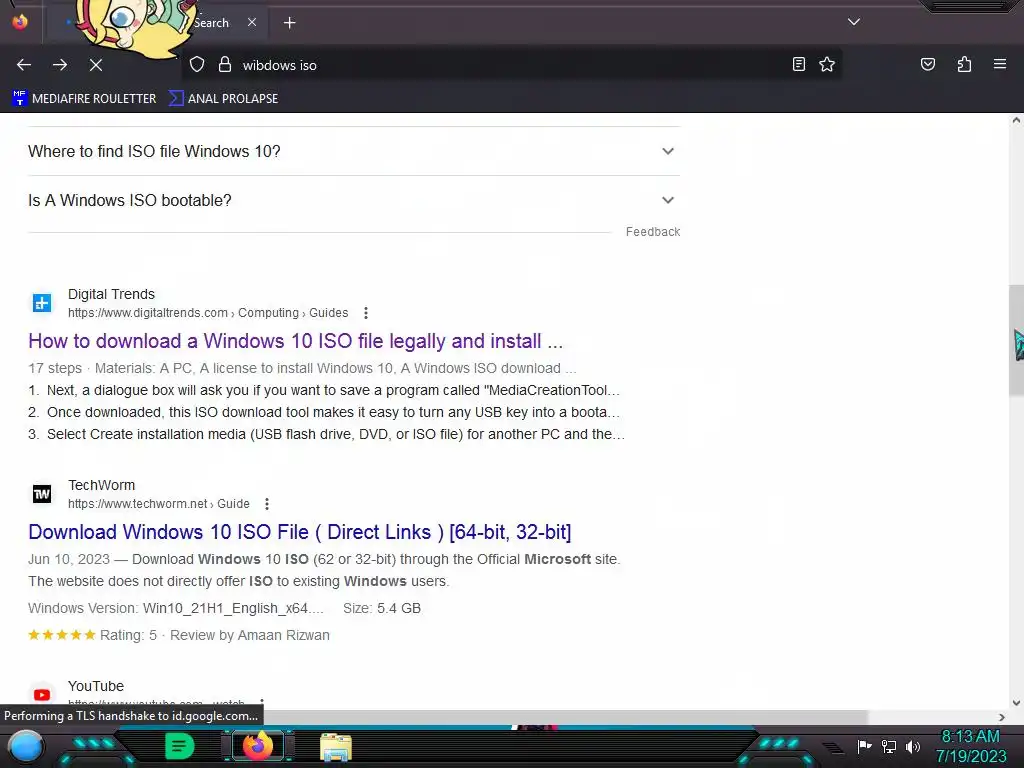This screenshot has height=768, width=1024.
Task: Click the 'Size: 5.4 GB' text
Action: click(x=382, y=609)
